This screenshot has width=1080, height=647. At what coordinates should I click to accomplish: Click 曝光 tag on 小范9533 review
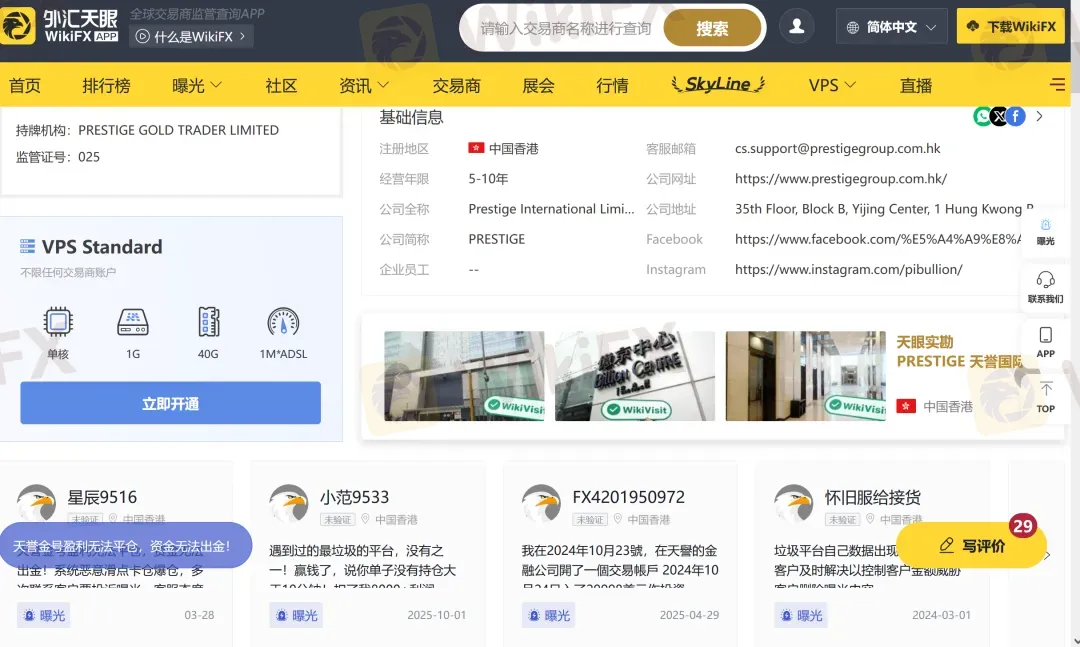295,615
